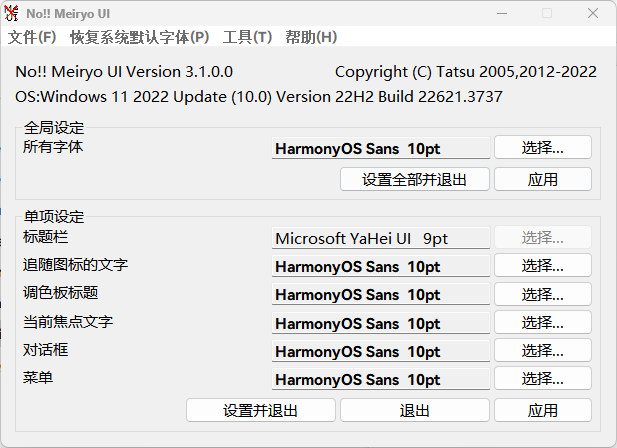
Task: Open the 恢复系统默认字体(P) menu
Action: pyautogui.click(x=139, y=37)
